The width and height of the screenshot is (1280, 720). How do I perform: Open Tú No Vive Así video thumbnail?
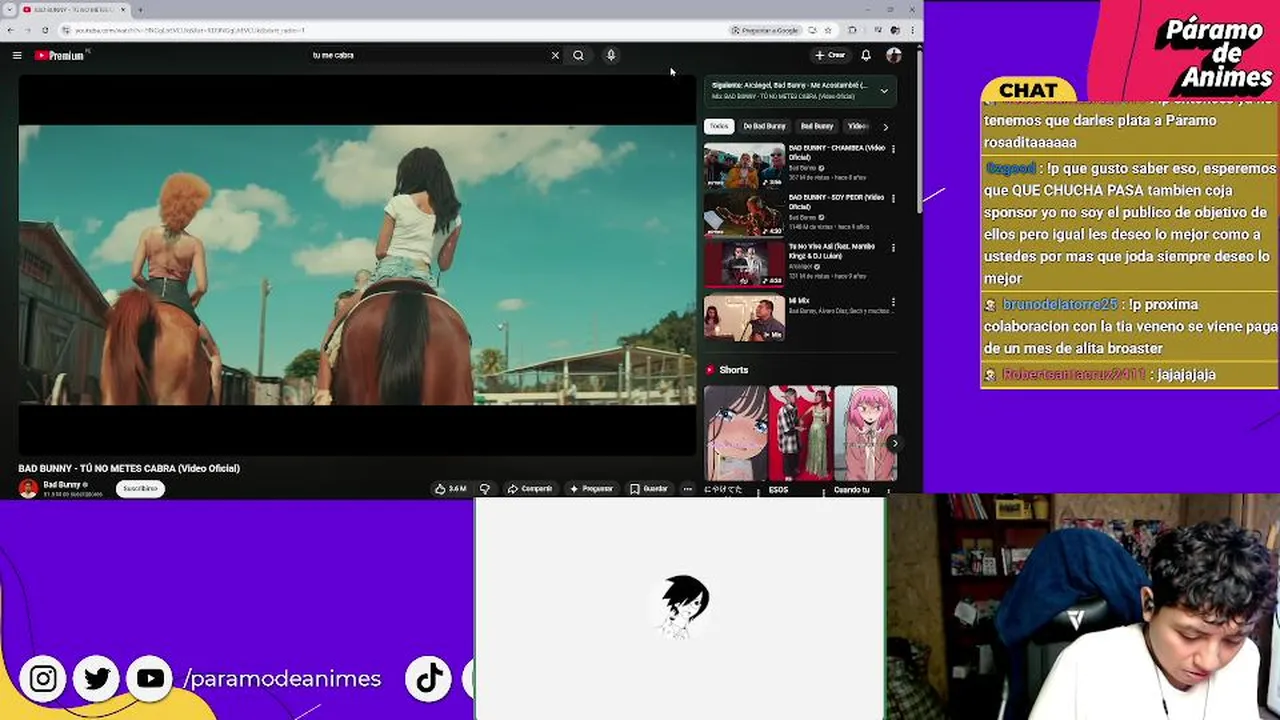[x=744, y=264]
